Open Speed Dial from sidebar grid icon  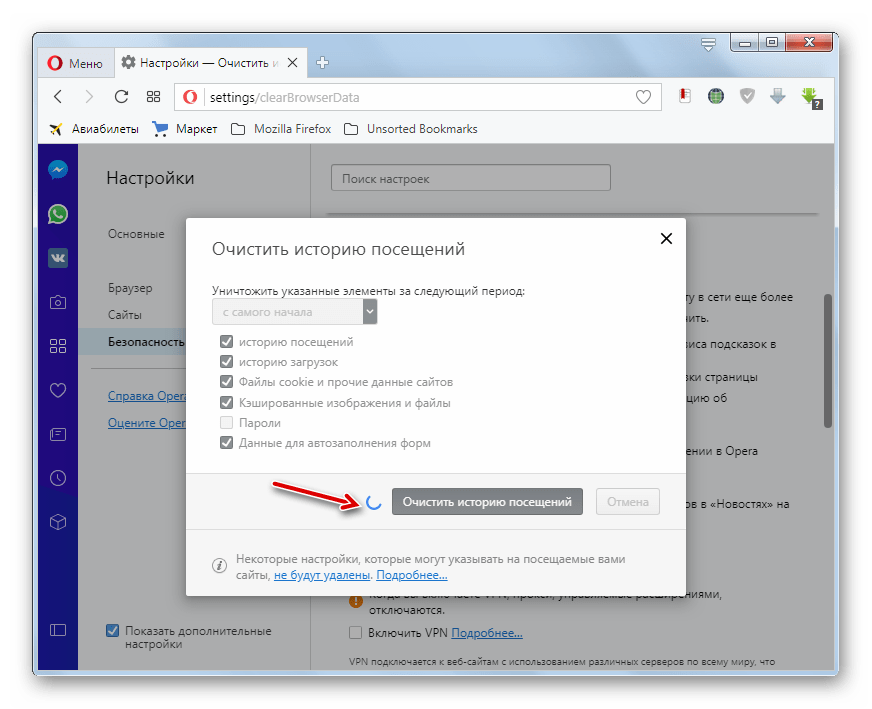pyautogui.click(x=58, y=346)
